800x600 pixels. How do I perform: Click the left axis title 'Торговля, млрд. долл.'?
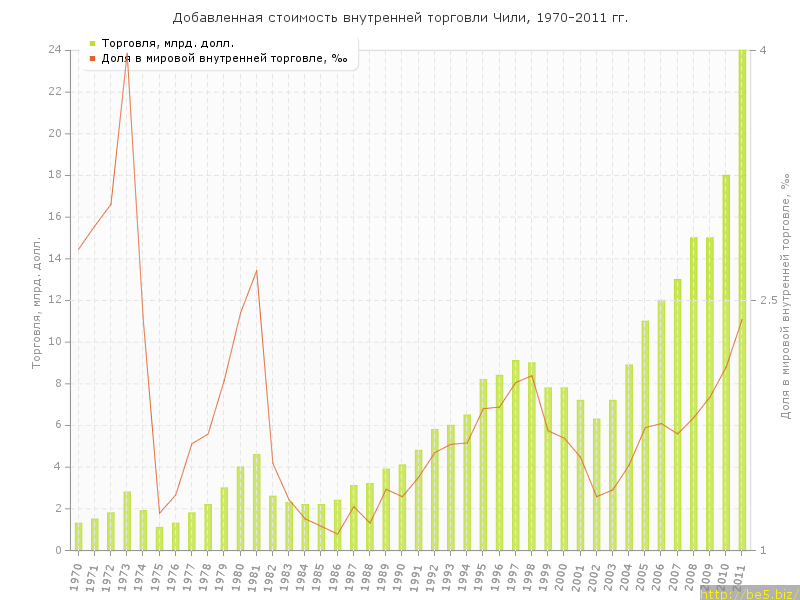[37, 302]
